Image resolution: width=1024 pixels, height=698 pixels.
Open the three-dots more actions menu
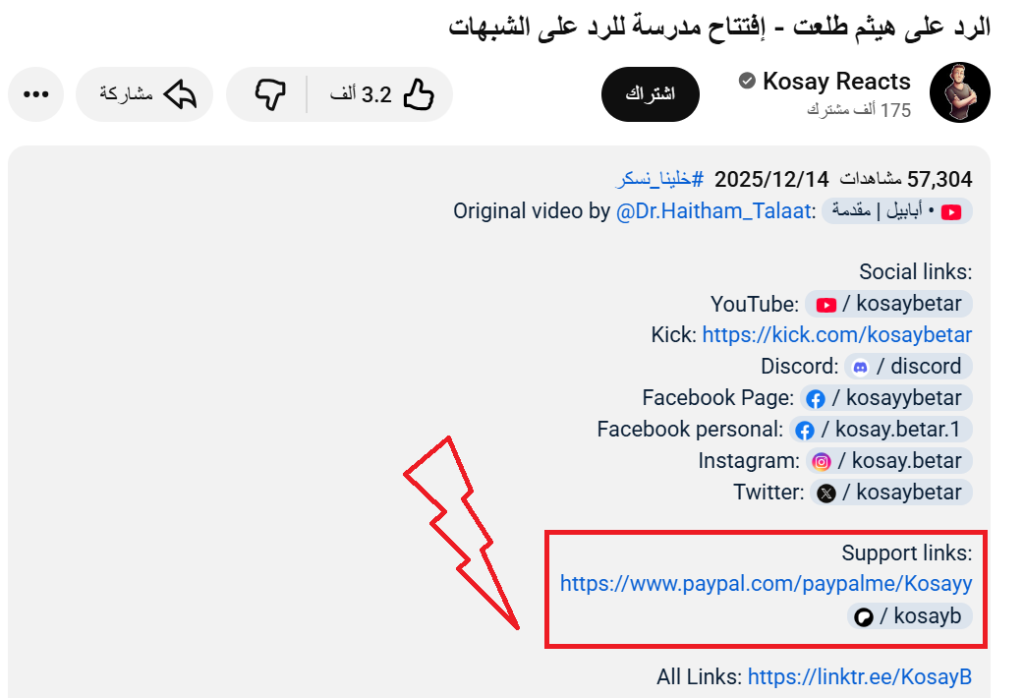[x=36, y=95]
